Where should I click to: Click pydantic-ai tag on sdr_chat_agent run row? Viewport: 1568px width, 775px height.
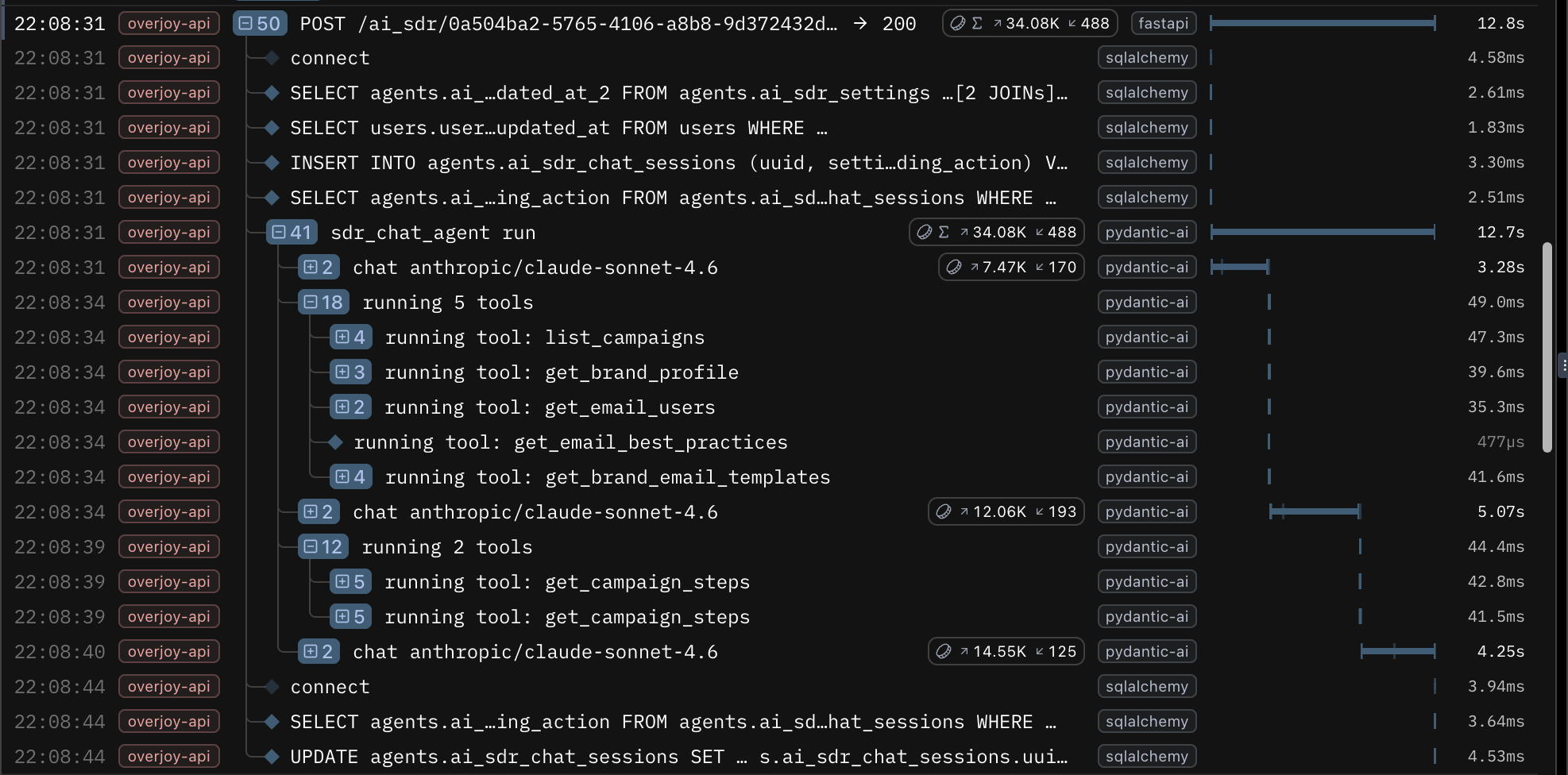tap(1147, 233)
